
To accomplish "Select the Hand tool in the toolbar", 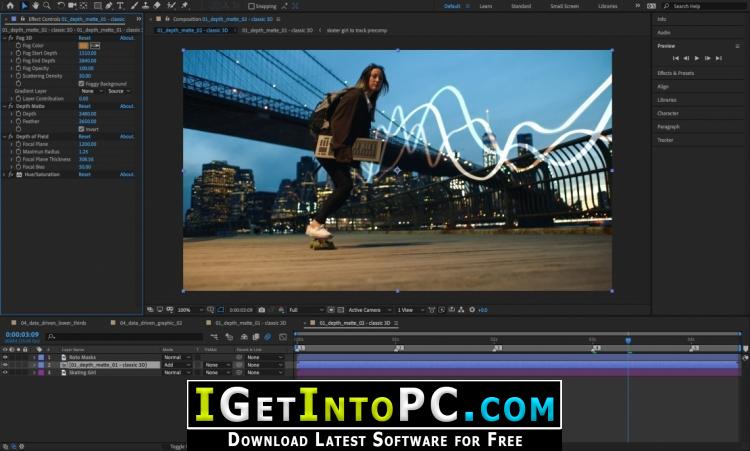I will [35, 6].
